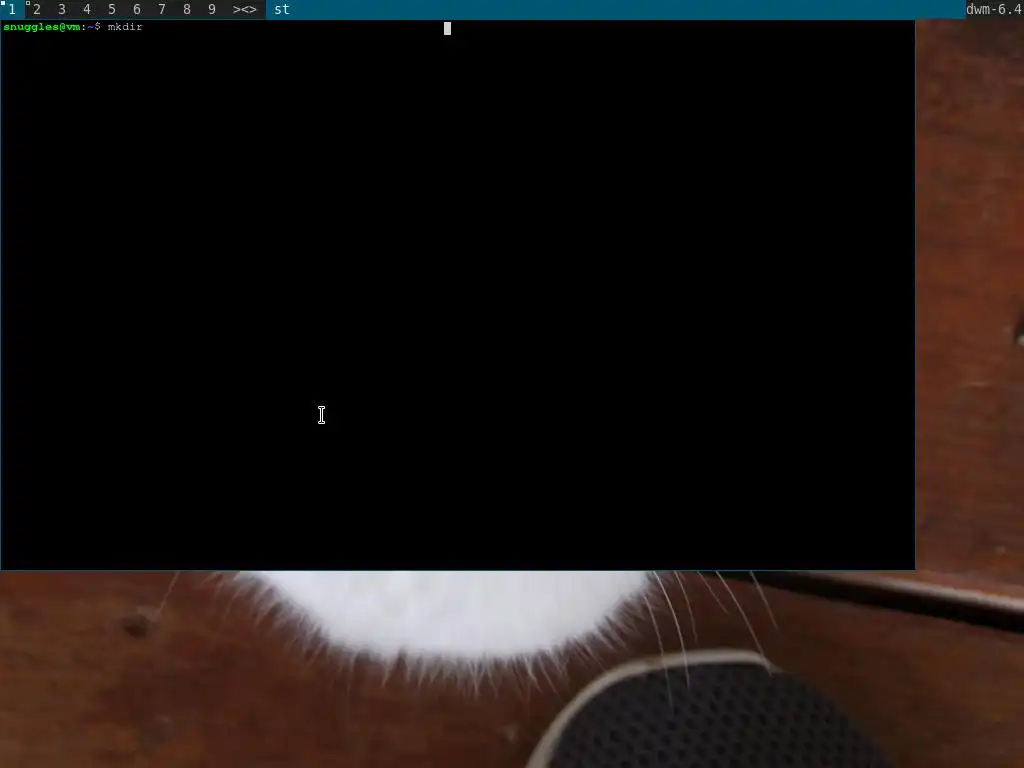Switch to dwm tag 5
1024x768 pixels.
112,9
